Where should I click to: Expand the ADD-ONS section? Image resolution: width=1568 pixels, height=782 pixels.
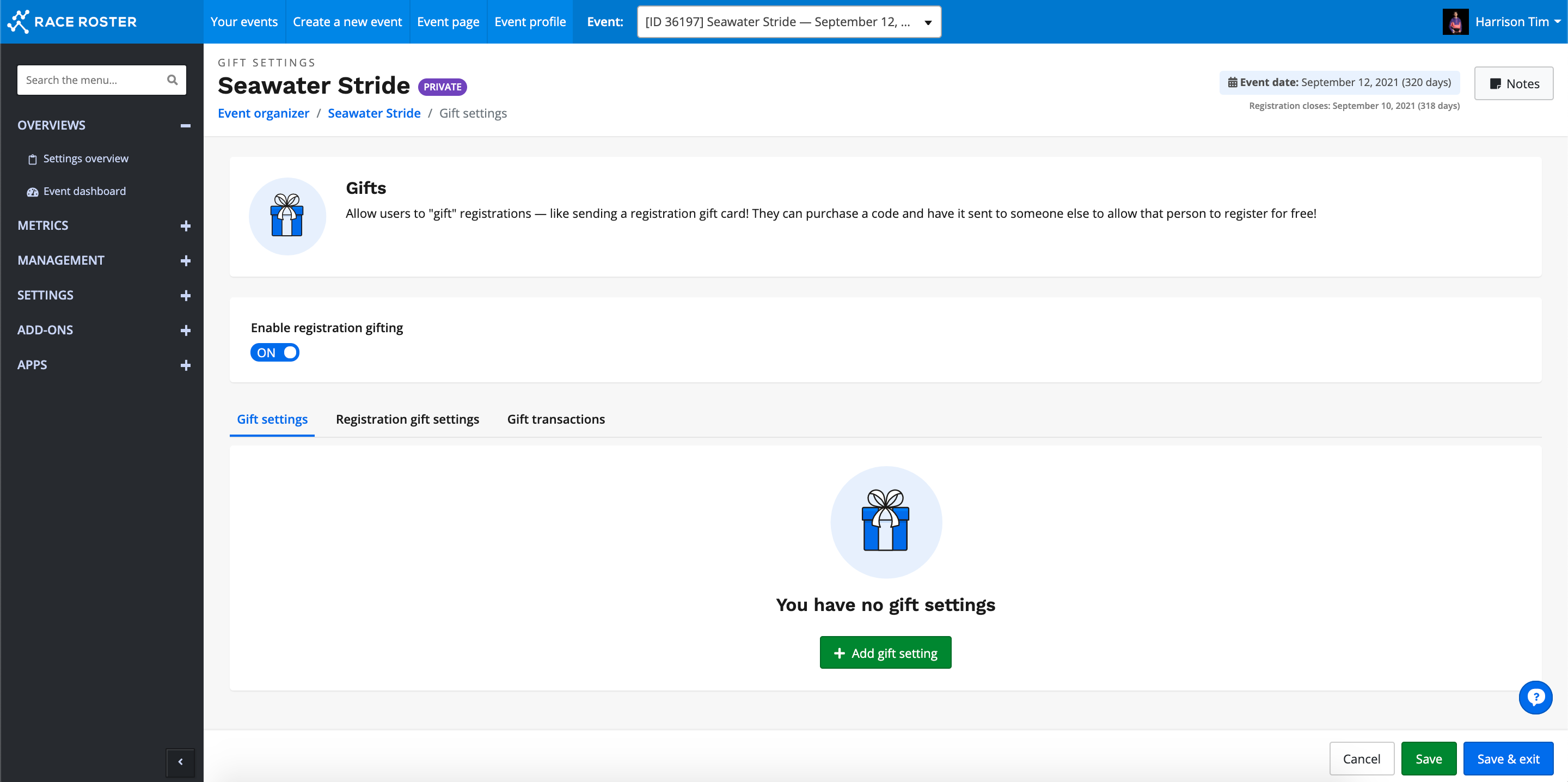point(185,330)
